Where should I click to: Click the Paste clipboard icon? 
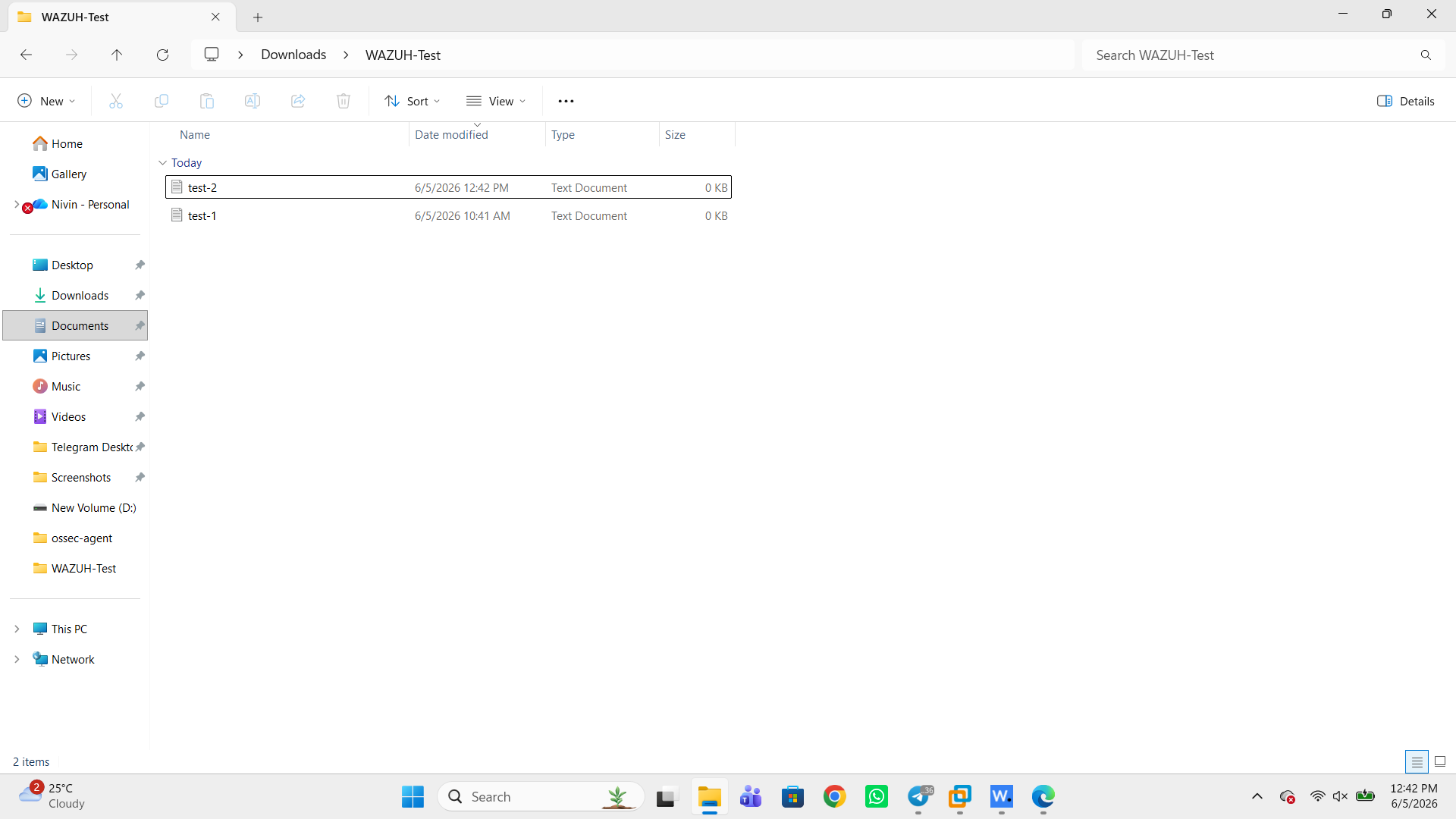coord(207,101)
